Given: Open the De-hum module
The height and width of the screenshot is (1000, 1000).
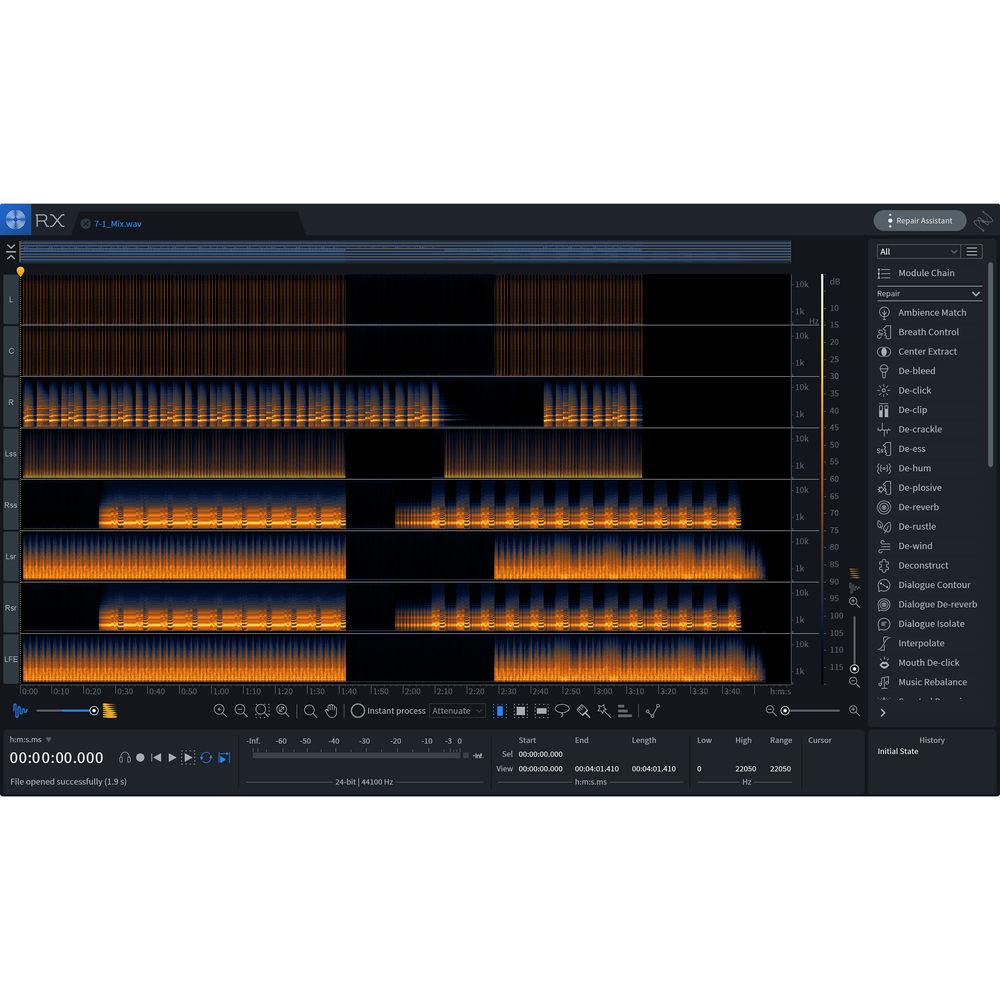Looking at the screenshot, I should (915, 468).
